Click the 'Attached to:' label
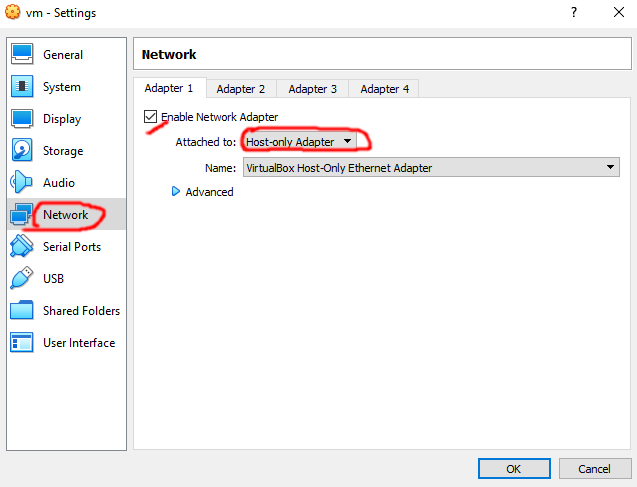Viewport: 637px width, 487px height. [x=206, y=142]
